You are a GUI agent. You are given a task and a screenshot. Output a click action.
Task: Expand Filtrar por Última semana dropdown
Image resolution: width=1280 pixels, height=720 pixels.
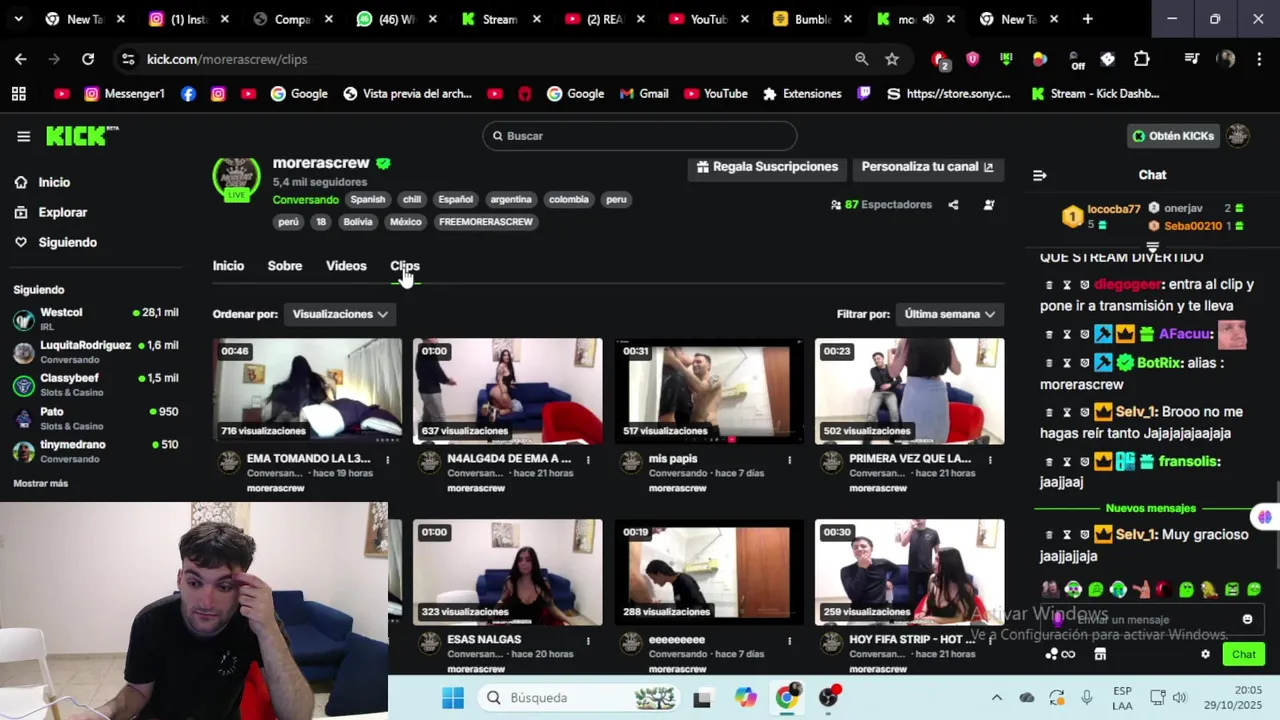(x=949, y=314)
